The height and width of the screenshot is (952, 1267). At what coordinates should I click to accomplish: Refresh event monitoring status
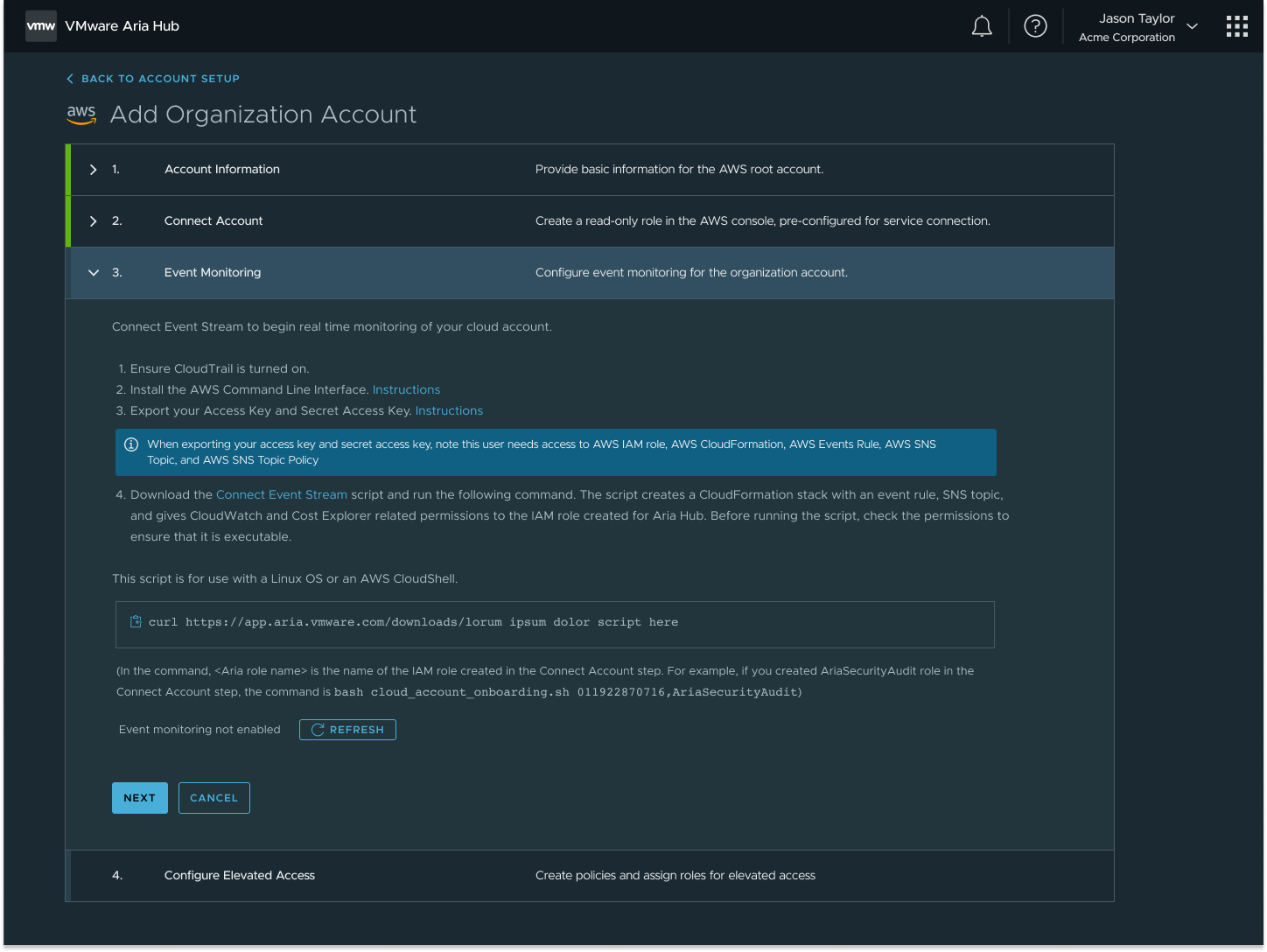pyautogui.click(x=347, y=730)
